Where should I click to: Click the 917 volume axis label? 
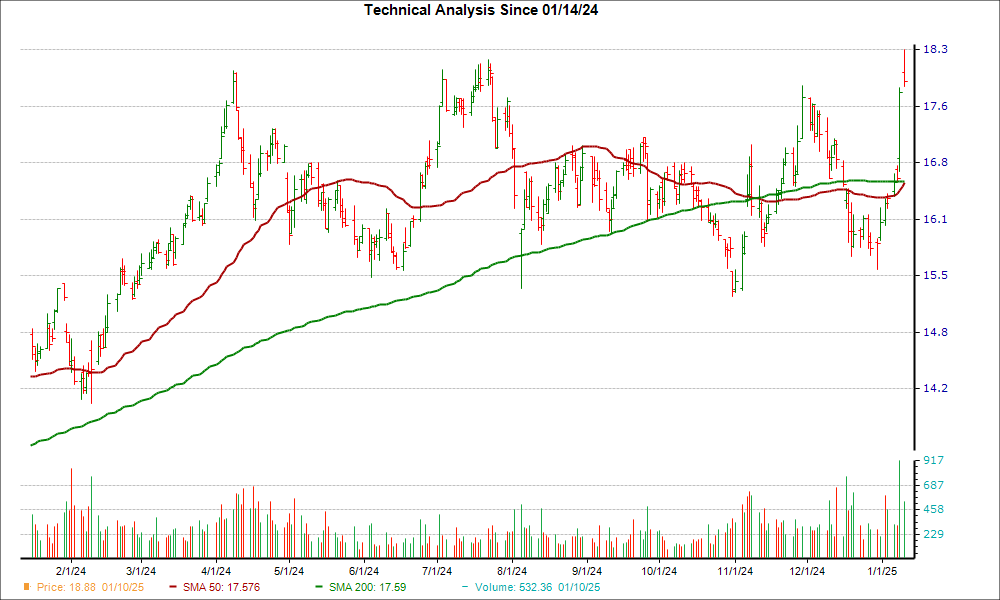coord(934,460)
